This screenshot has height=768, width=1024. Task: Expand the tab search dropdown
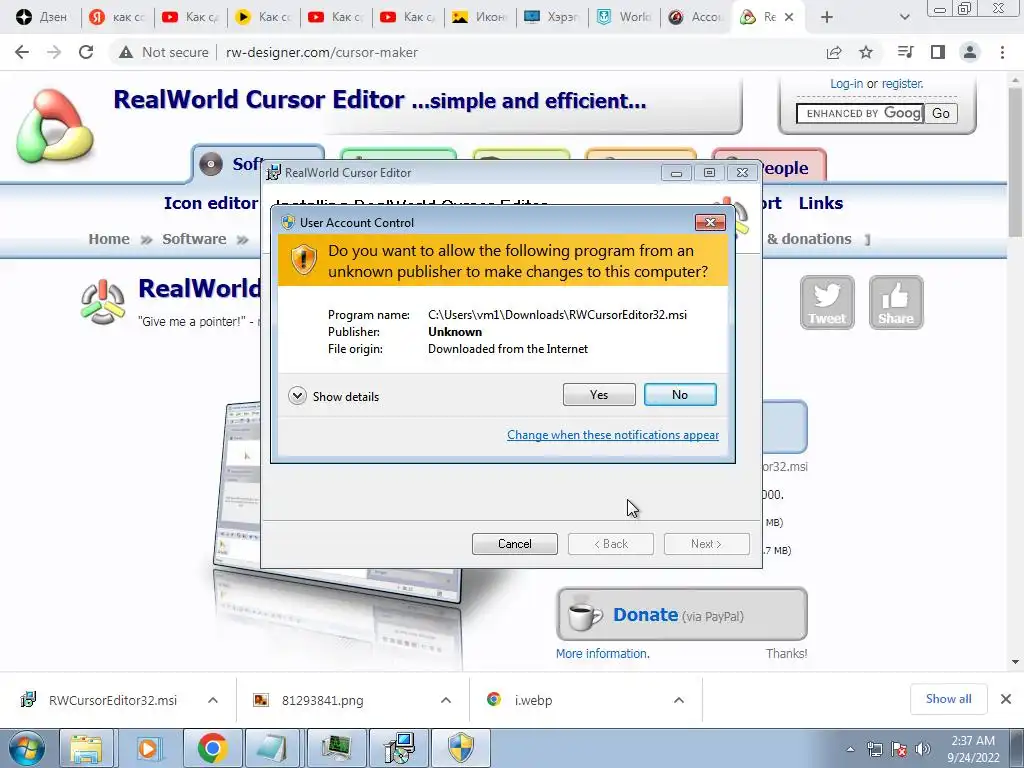tap(904, 17)
